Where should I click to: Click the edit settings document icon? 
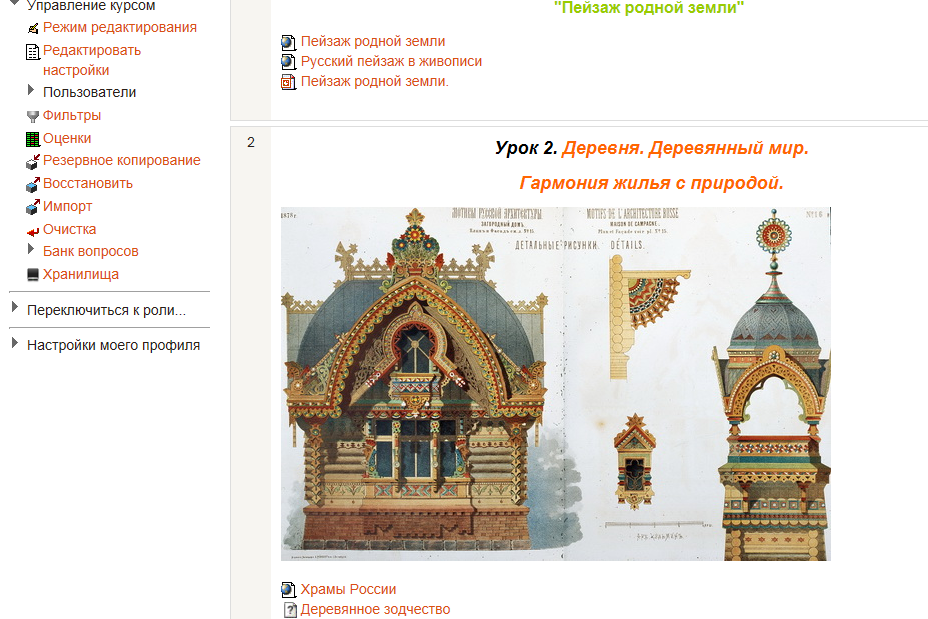[x=33, y=52]
